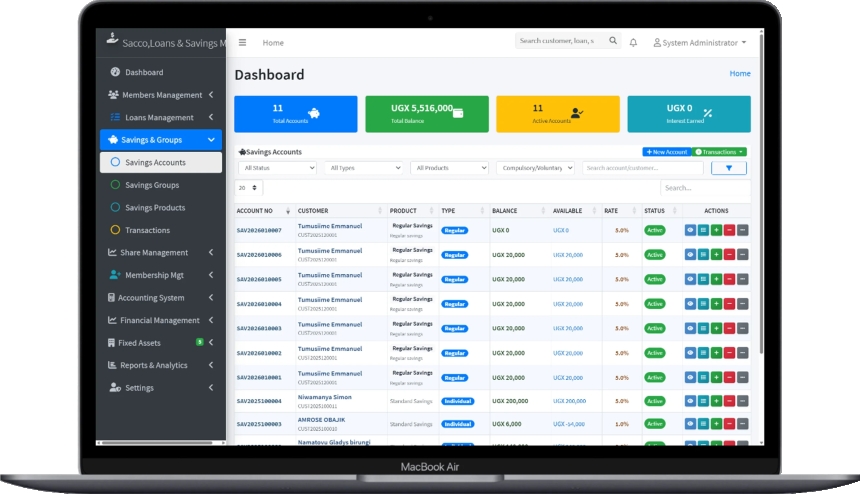Click the hamburger sidebar toggle icon

click(x=242, y=43)
